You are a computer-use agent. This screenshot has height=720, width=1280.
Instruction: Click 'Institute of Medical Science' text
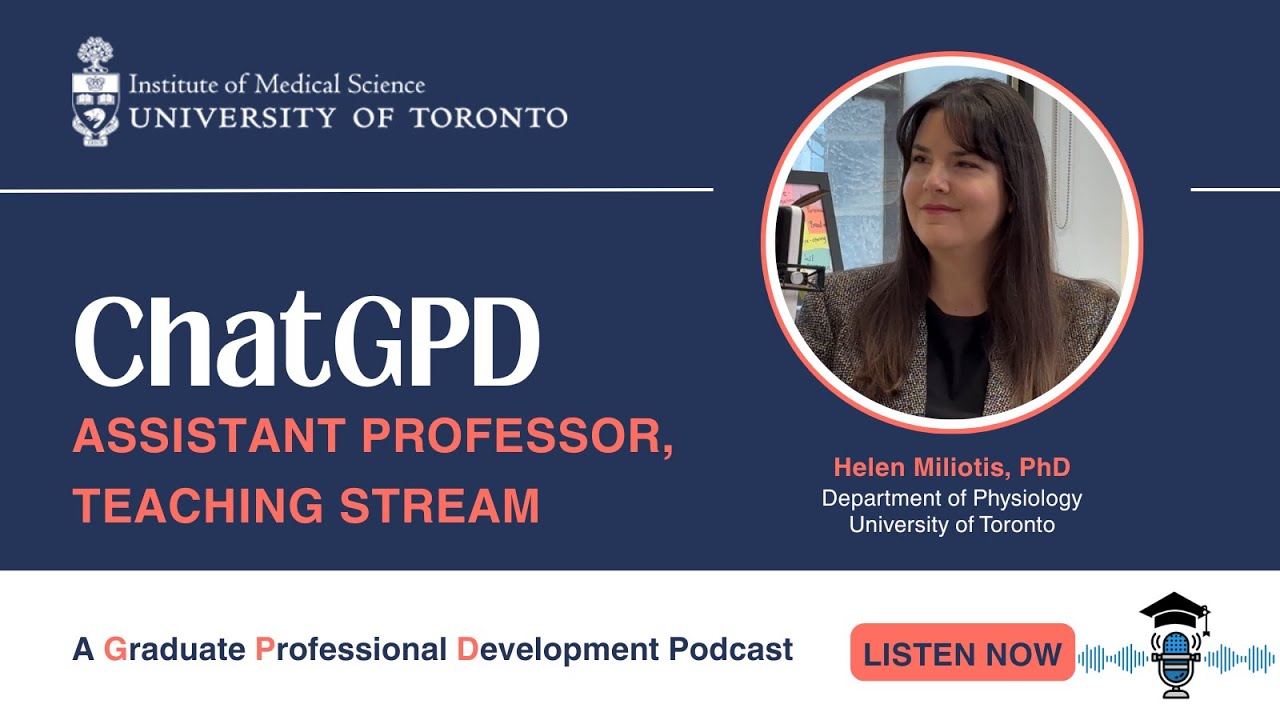tap(277, 84)
